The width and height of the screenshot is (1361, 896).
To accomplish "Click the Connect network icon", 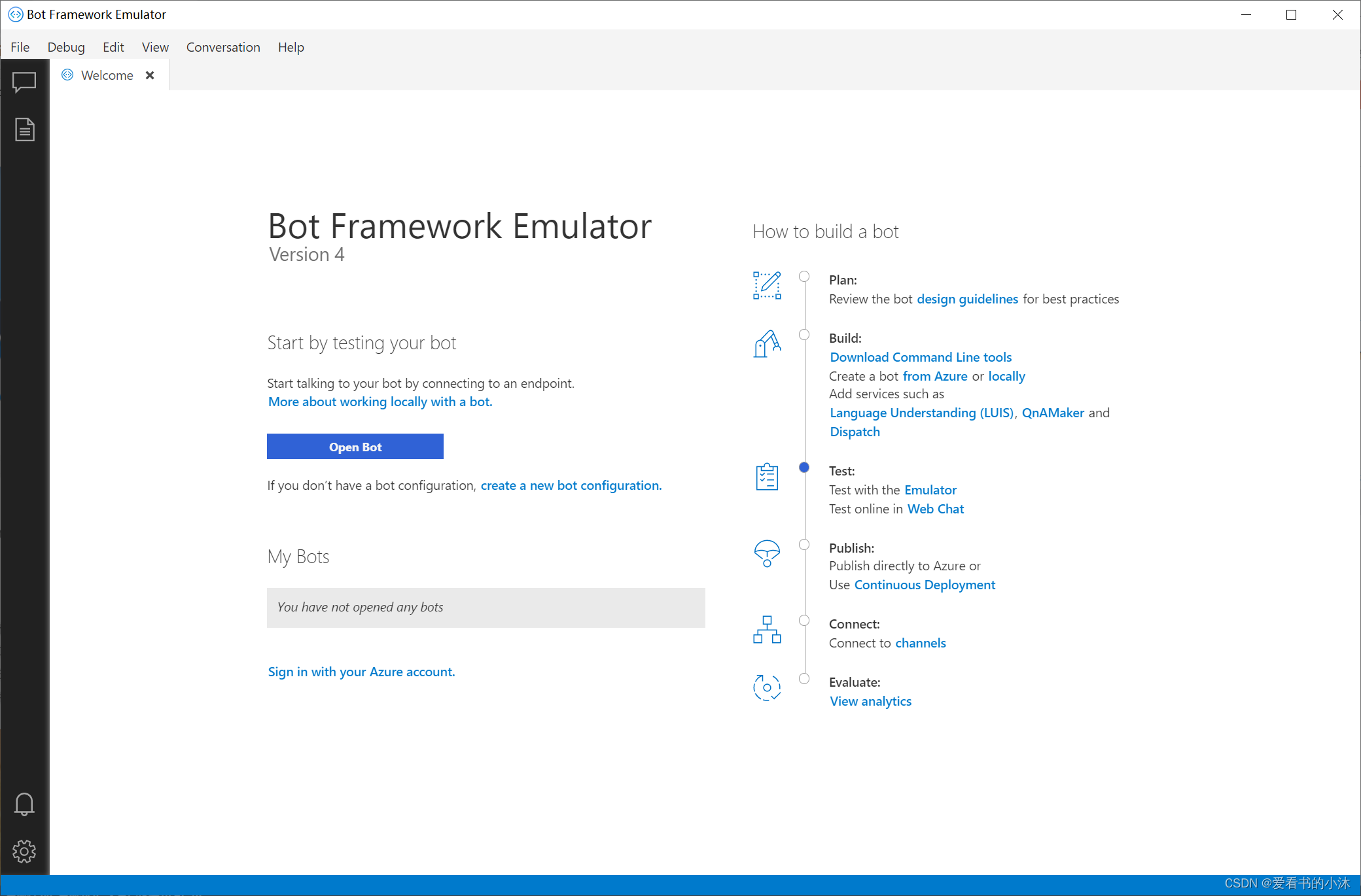I will click(x=767, y=629).
